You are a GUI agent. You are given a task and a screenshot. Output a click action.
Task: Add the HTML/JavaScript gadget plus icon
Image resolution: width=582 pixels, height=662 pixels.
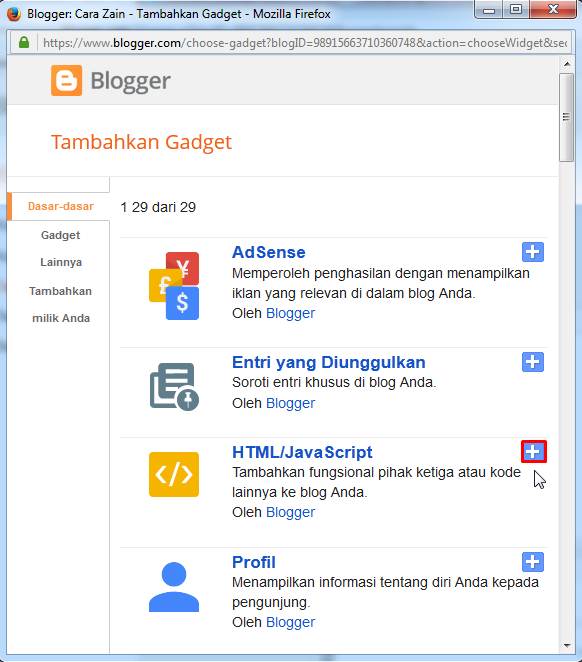pos(533,451)
